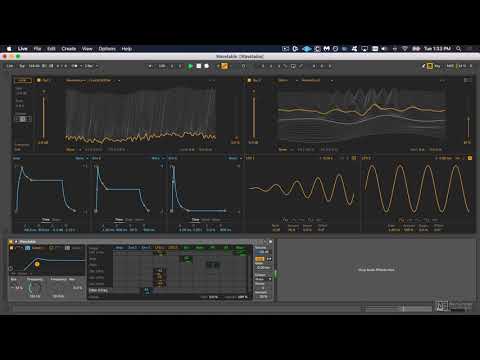480x360 pixels.
Task: Toggle the Osc 1 on/off switch
Action: click(39, 80)
